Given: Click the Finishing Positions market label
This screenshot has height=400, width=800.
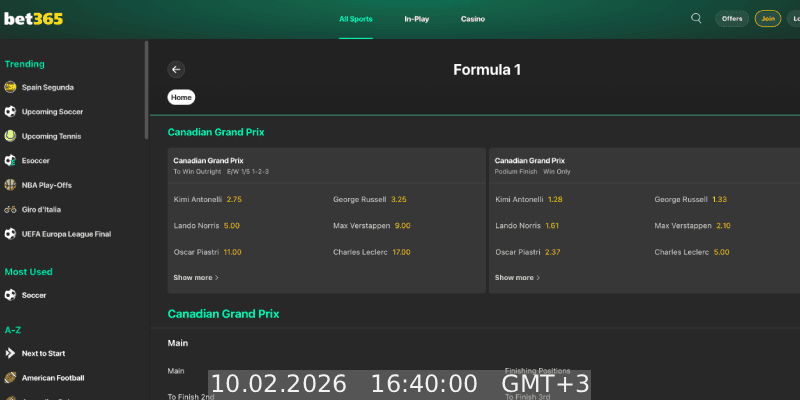Looking at the screenshot, I should [537, 371].
